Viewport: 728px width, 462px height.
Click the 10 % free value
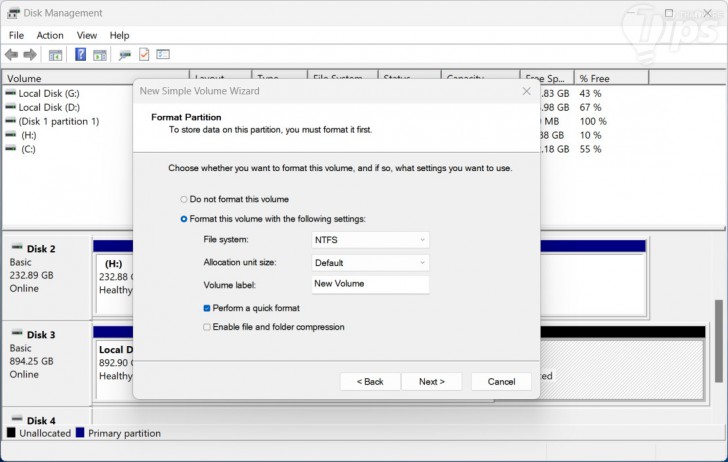pos(590,135)
